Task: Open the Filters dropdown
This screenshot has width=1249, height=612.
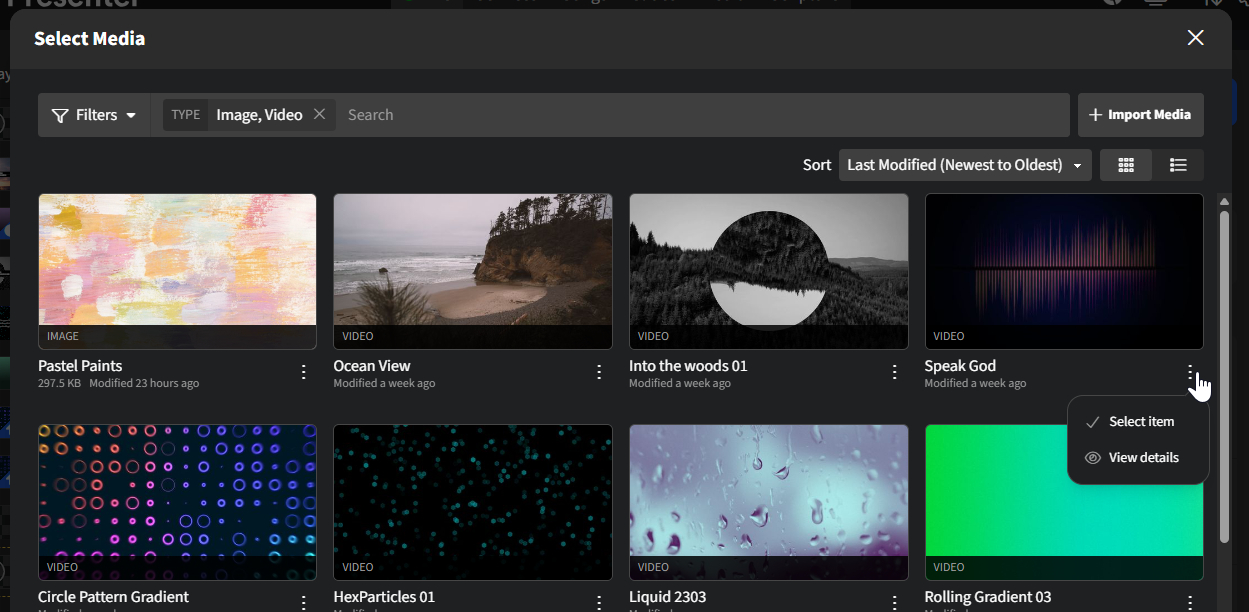Action: [x=94, y=115]
